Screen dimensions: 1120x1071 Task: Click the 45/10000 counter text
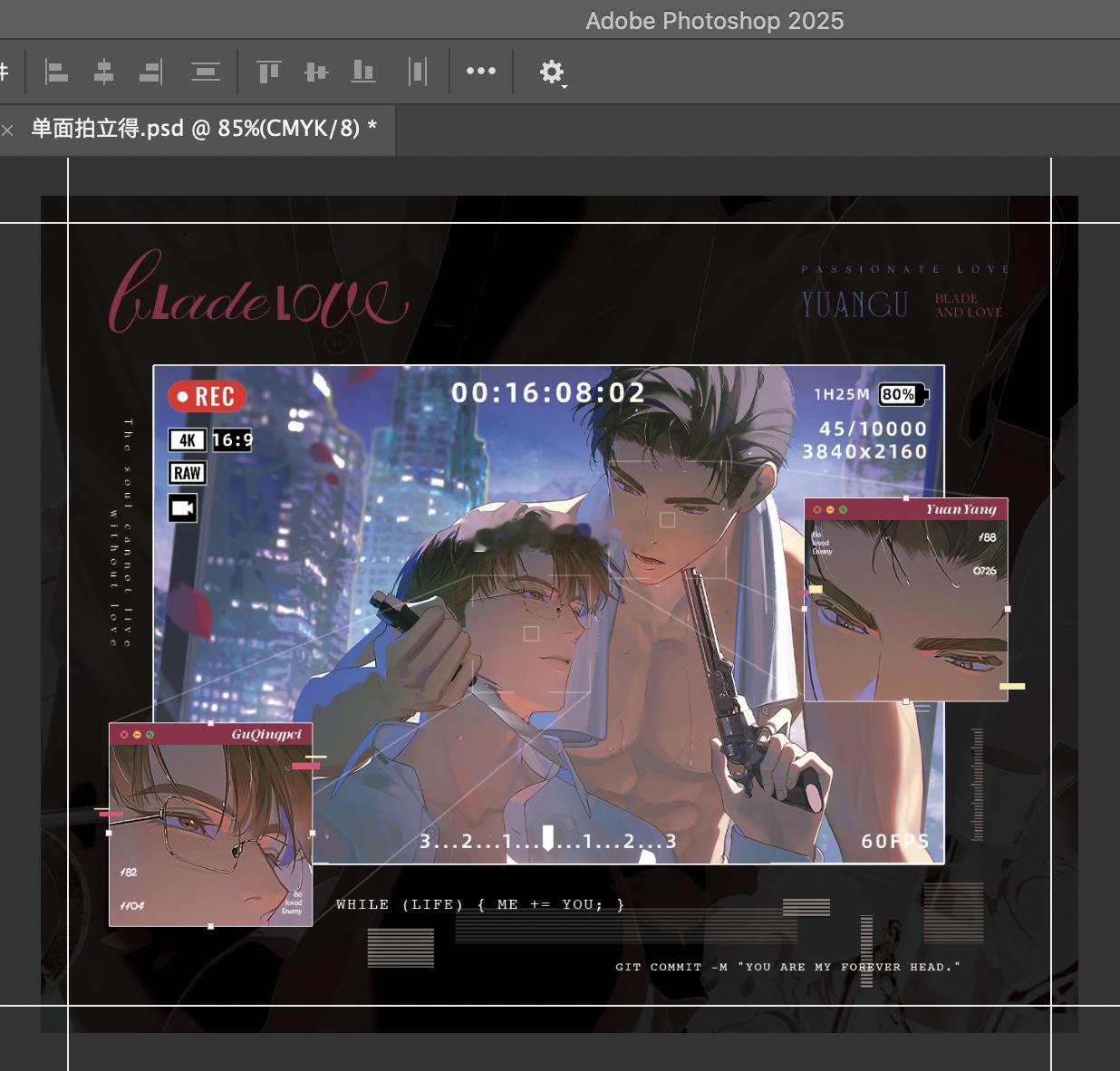(x=874, y=429)
